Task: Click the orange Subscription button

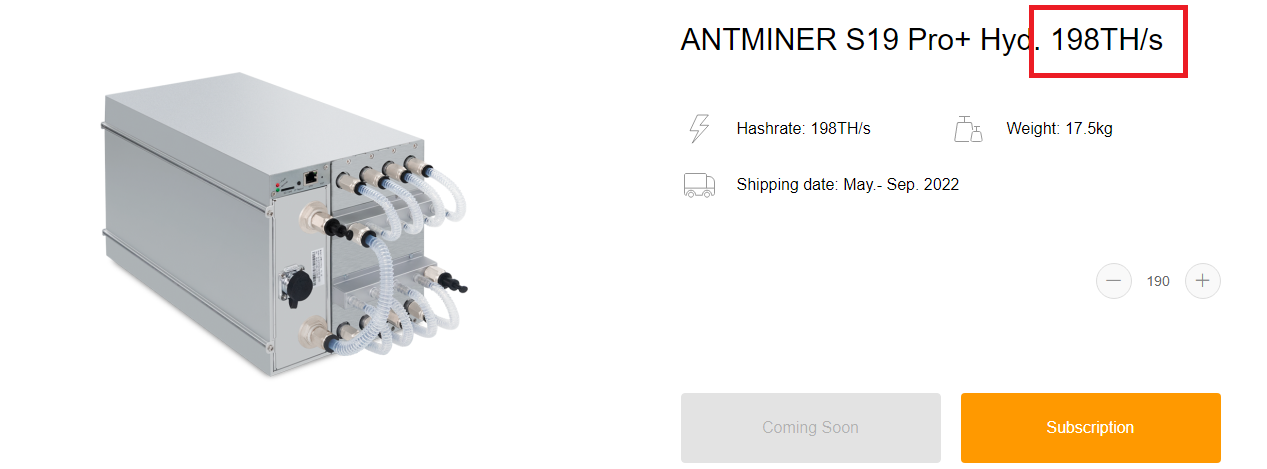Action: tap(1090, 427)
